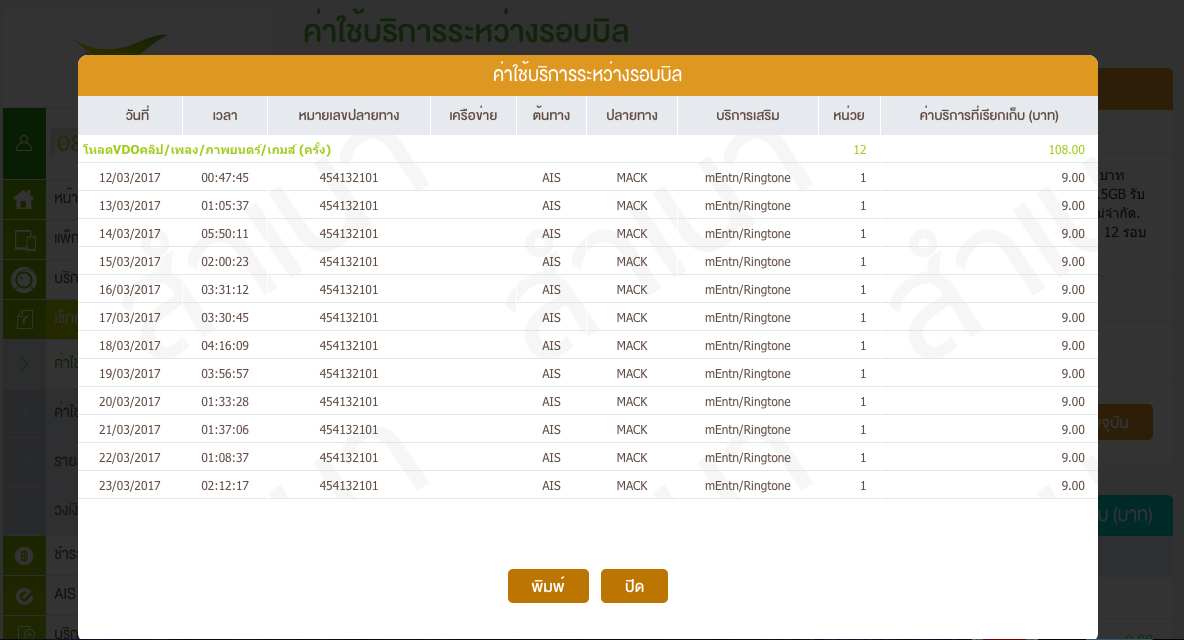
Task: Click the 9.00 charge in the 20/03/2017 row
Action: click(x=1073, y=401)
